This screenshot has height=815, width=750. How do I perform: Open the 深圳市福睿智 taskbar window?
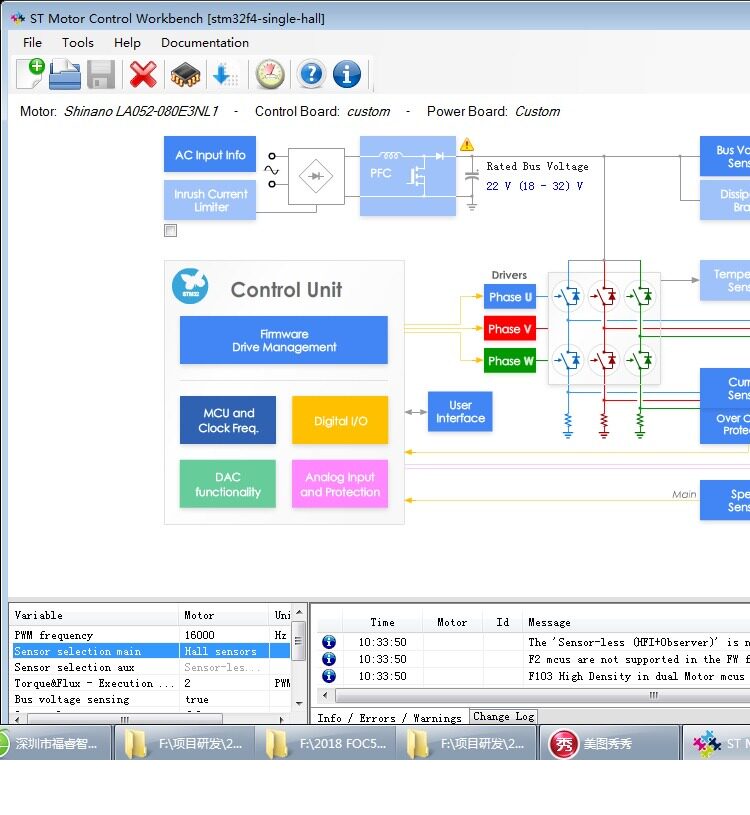[54, 744]
